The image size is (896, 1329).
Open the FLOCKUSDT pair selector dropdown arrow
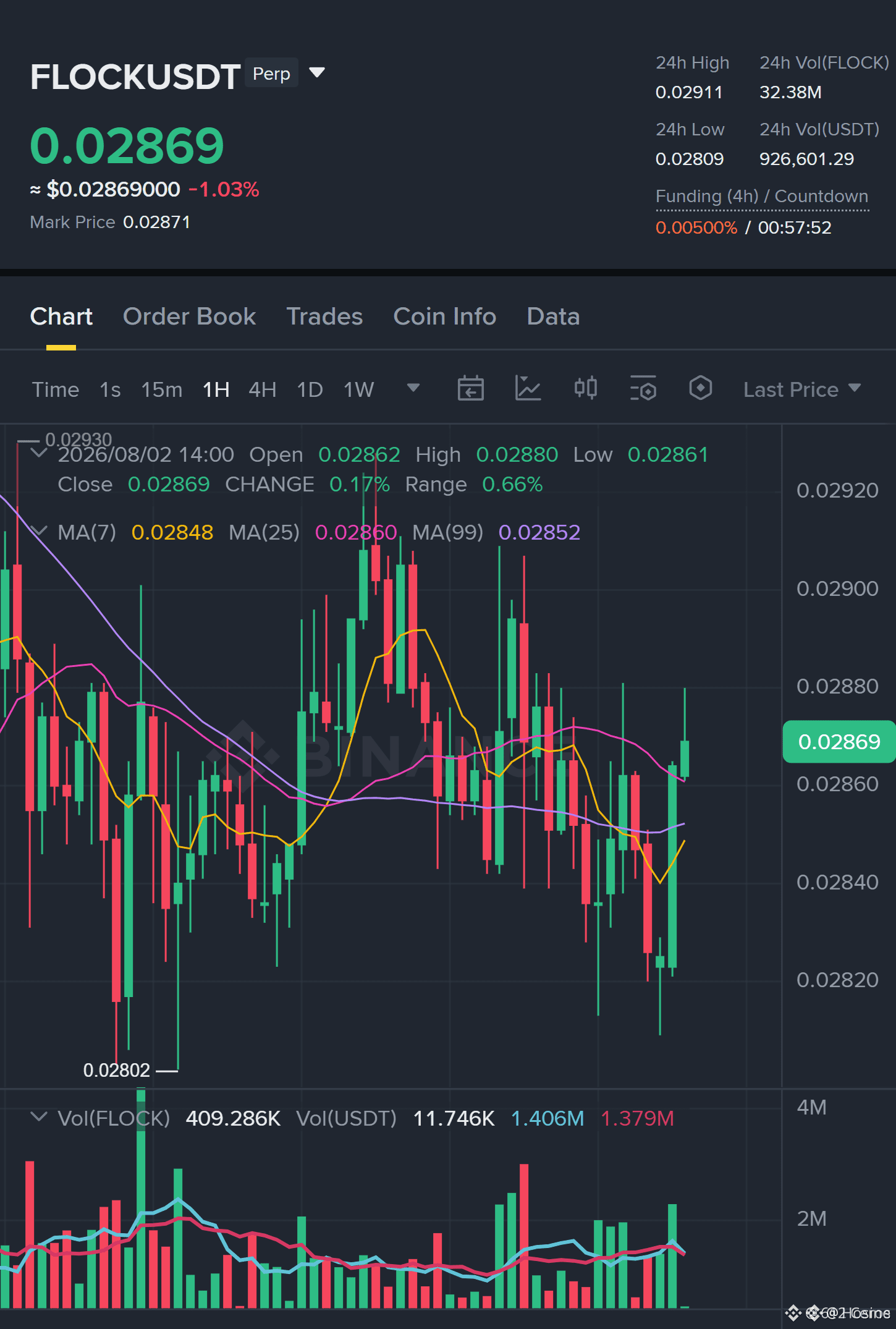(317, 73)
